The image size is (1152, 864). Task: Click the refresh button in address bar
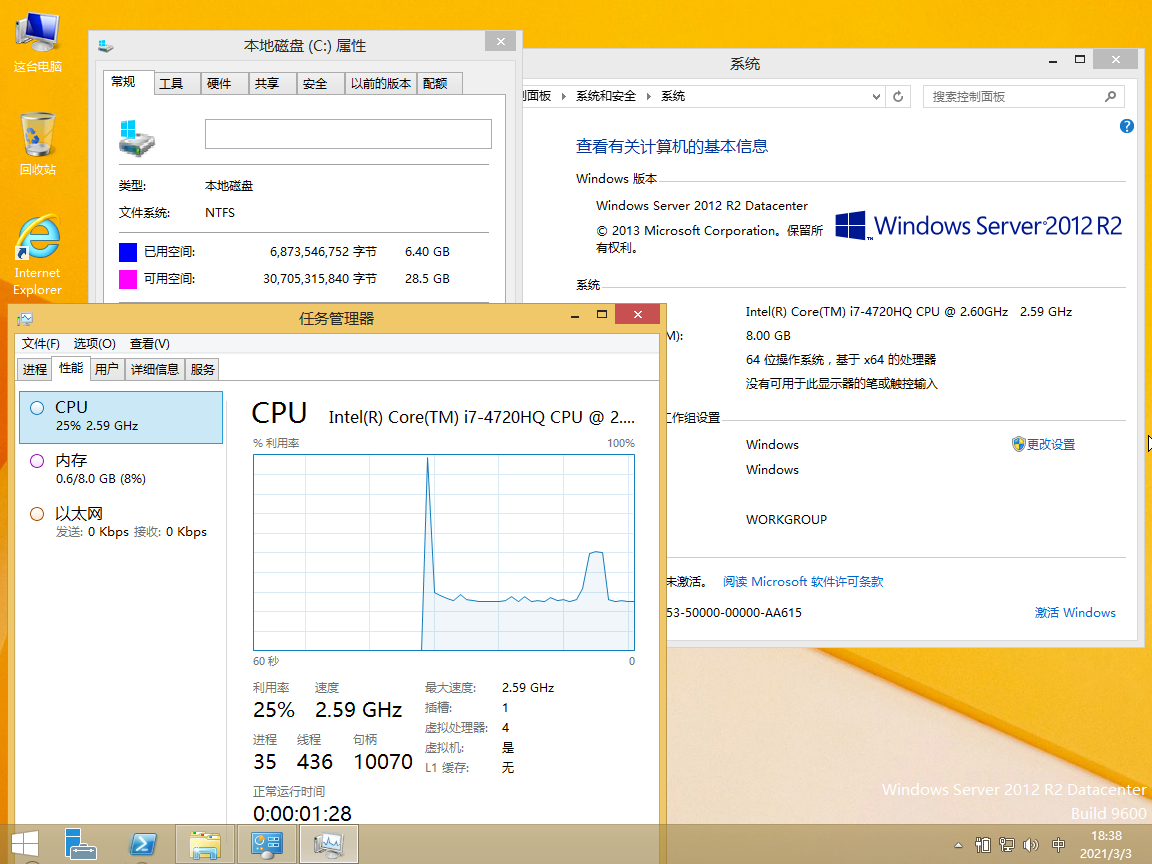tap(898, 97)
